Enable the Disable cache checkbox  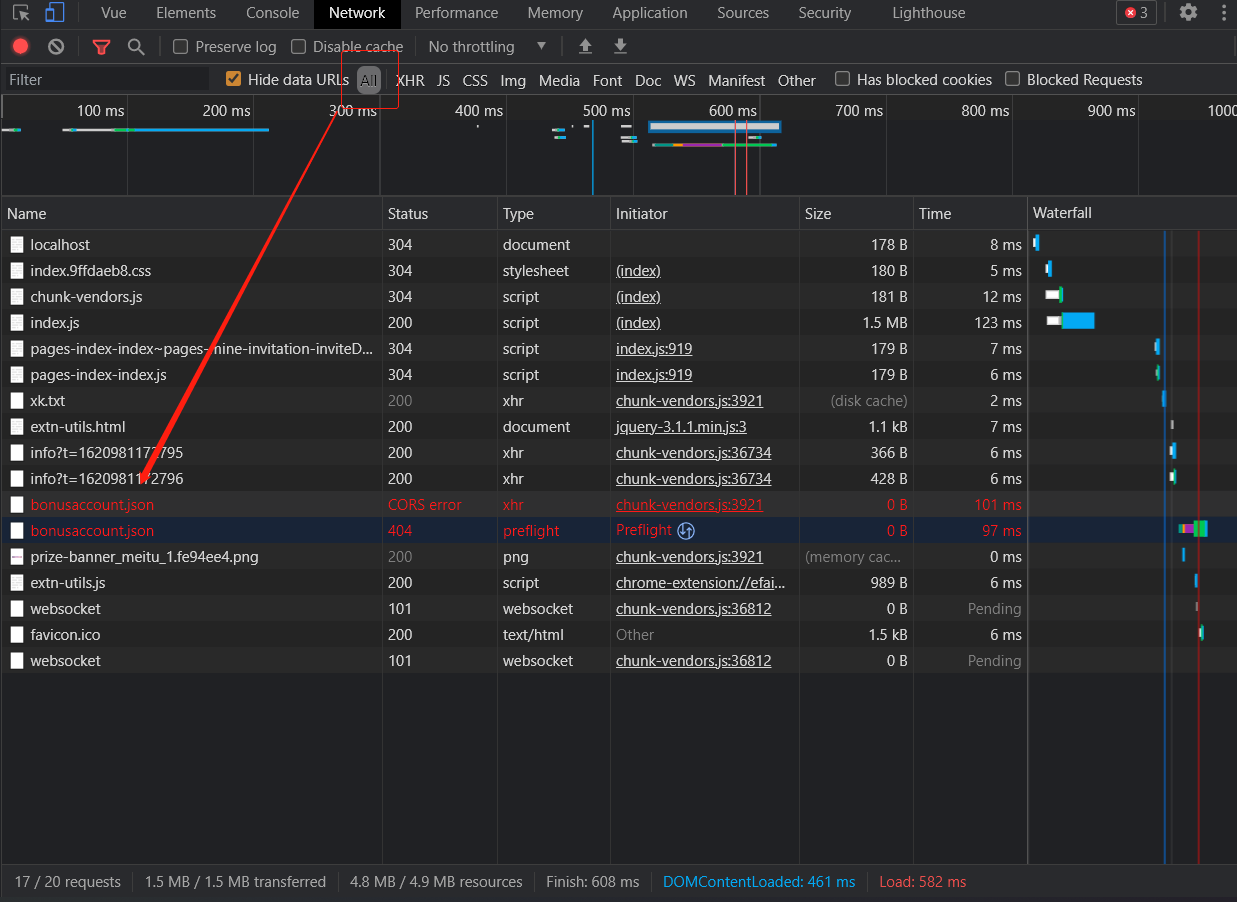click(x=298, y=46)
